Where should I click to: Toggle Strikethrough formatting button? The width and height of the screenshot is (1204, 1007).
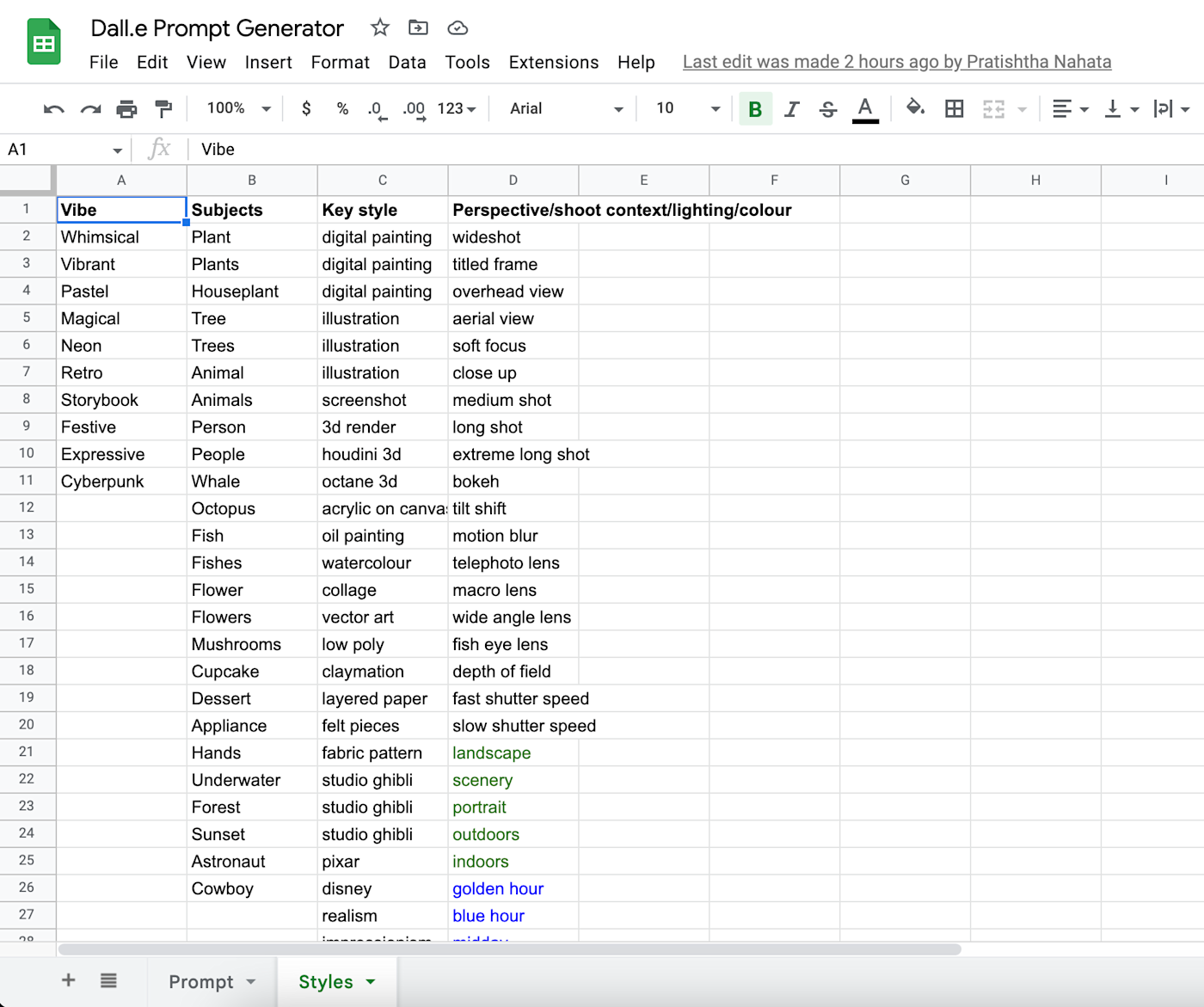(828, 109)
